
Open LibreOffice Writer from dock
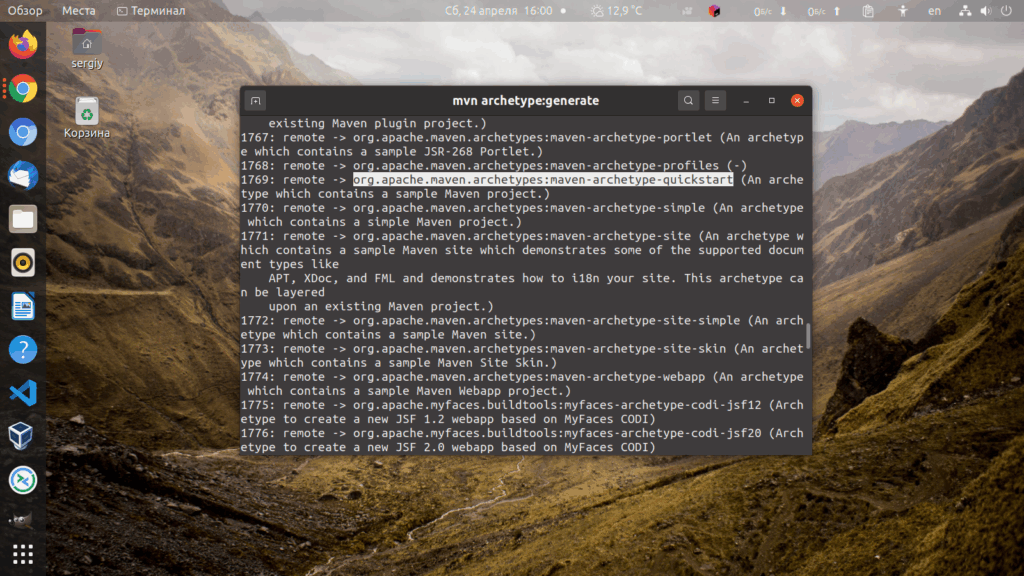point(23,306)
